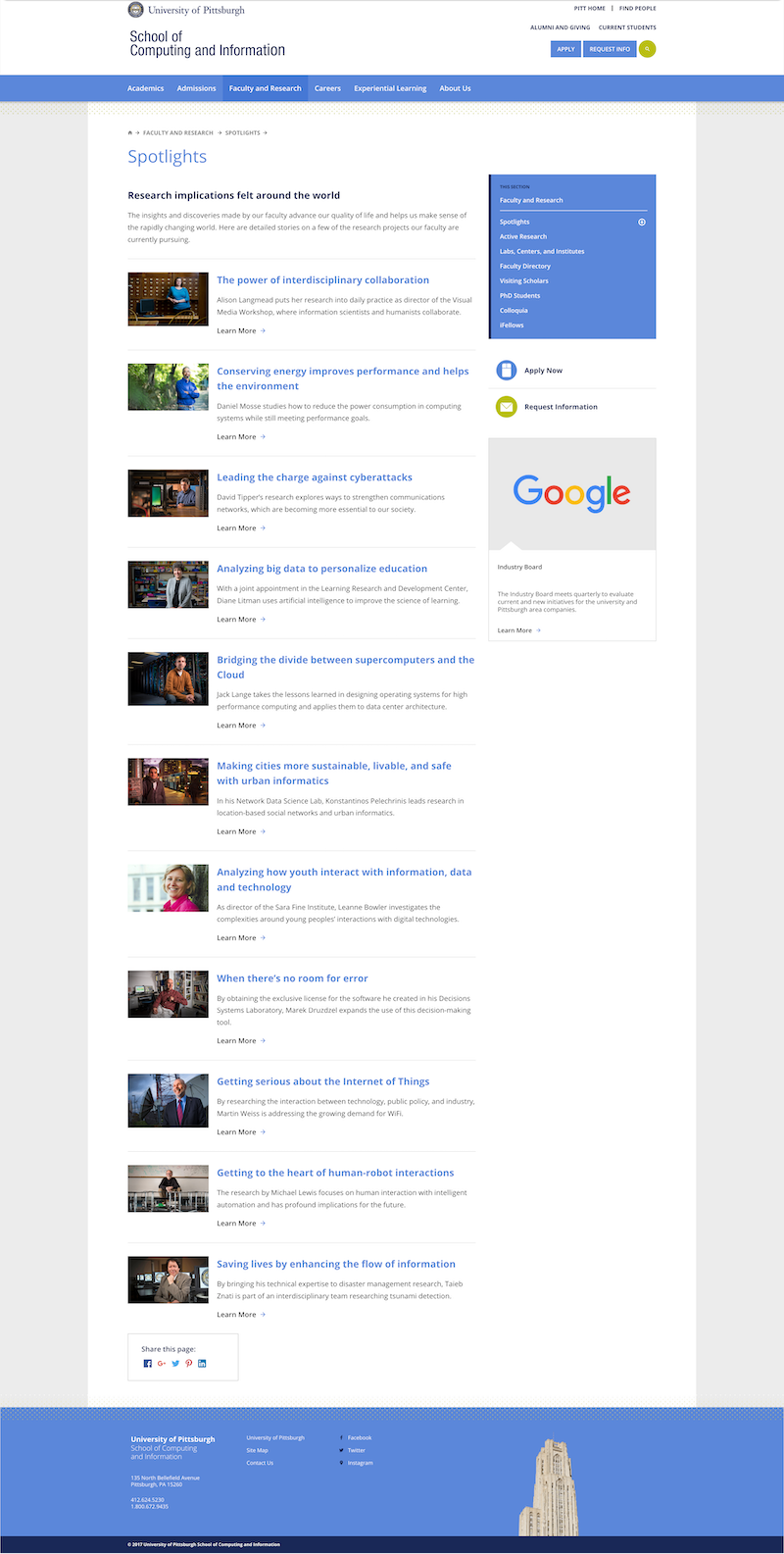Click the blue Apply Now circle icon

[506, 371]
